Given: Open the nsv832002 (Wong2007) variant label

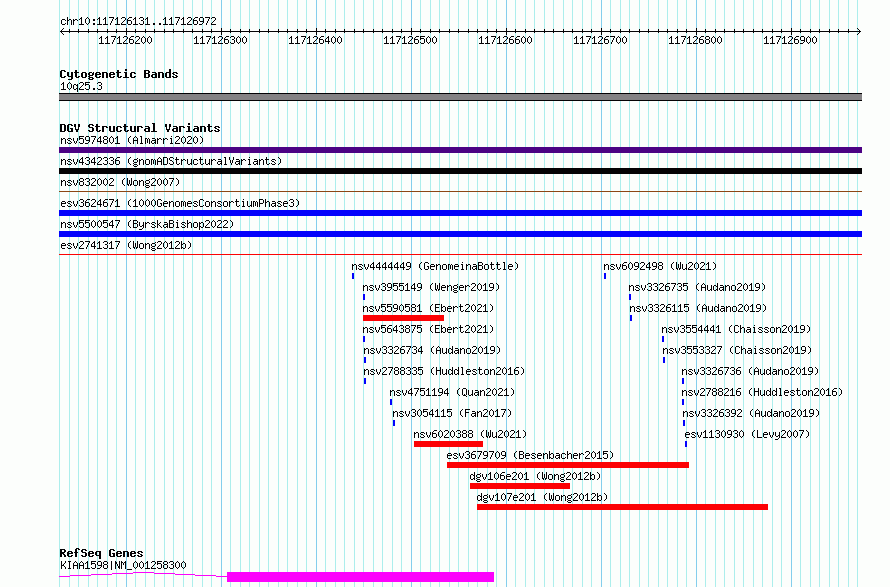Looking at the screenshot, I should point(120,182).
